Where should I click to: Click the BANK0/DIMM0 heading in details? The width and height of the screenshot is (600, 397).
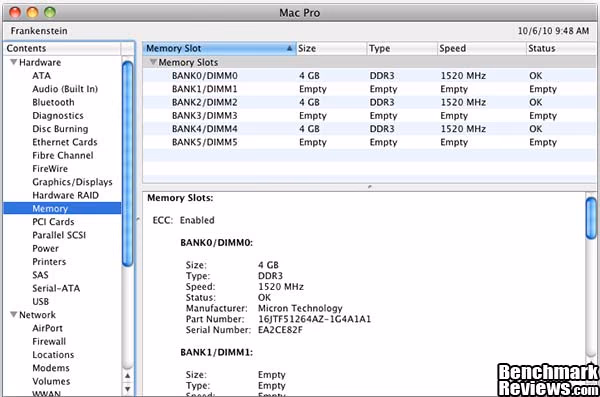click(x=217, y=243)
